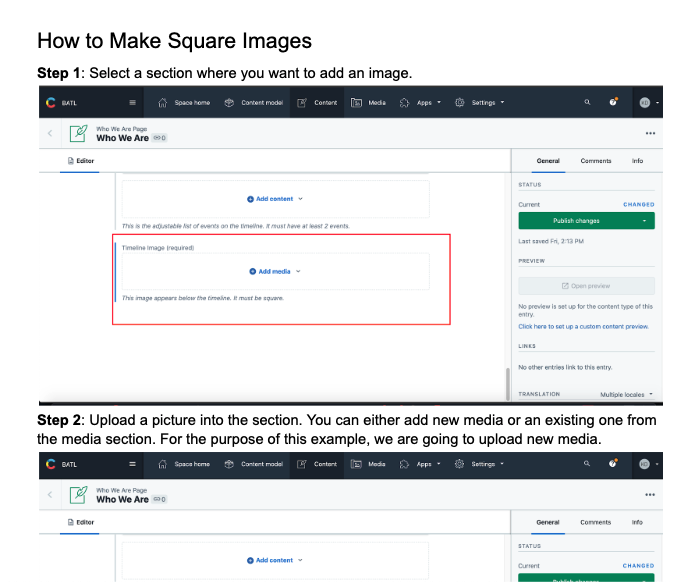Expand Apps dropdown in Step 1 nav

[420, 103]
